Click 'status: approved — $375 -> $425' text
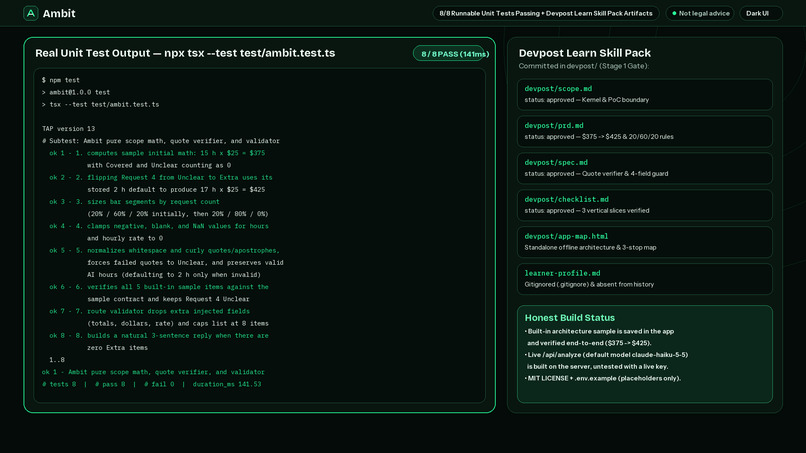This screenshot has width=806, height=453. 599,137
